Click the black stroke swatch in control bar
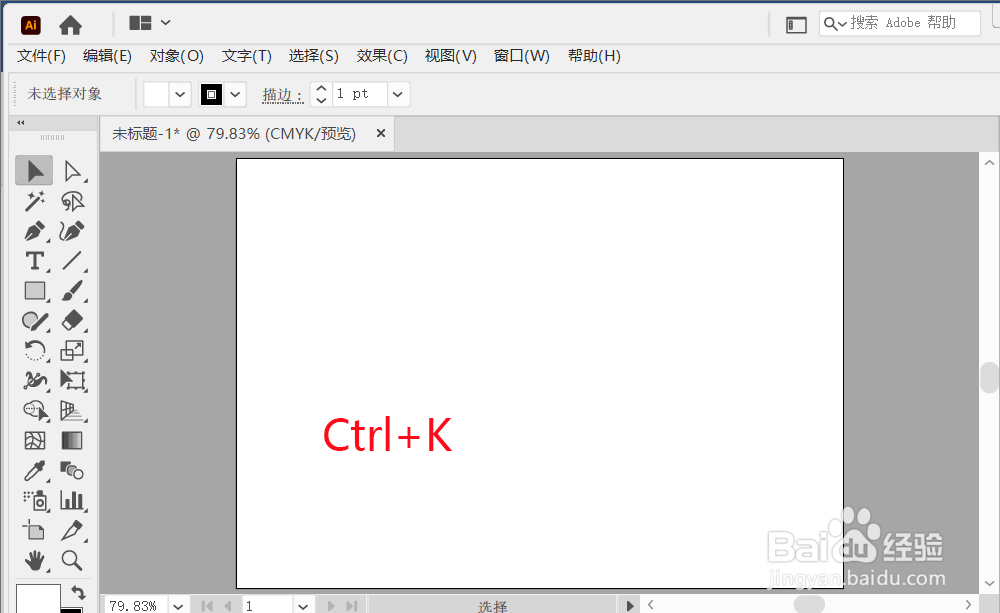The height and width of the screenshot is (613, 1000). tap(211, 94)
